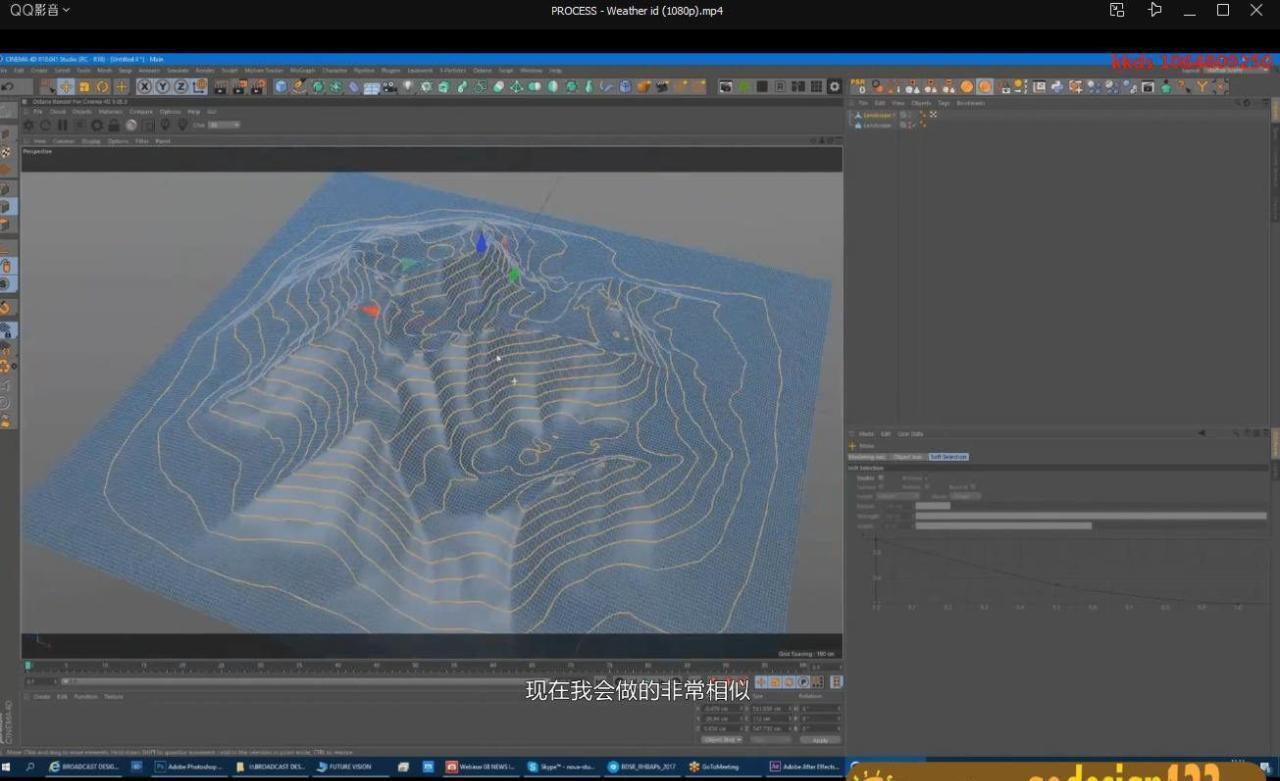Open GoToMeeting from taskbar
The image size is (1280, 781).
(x=725, y=767)
